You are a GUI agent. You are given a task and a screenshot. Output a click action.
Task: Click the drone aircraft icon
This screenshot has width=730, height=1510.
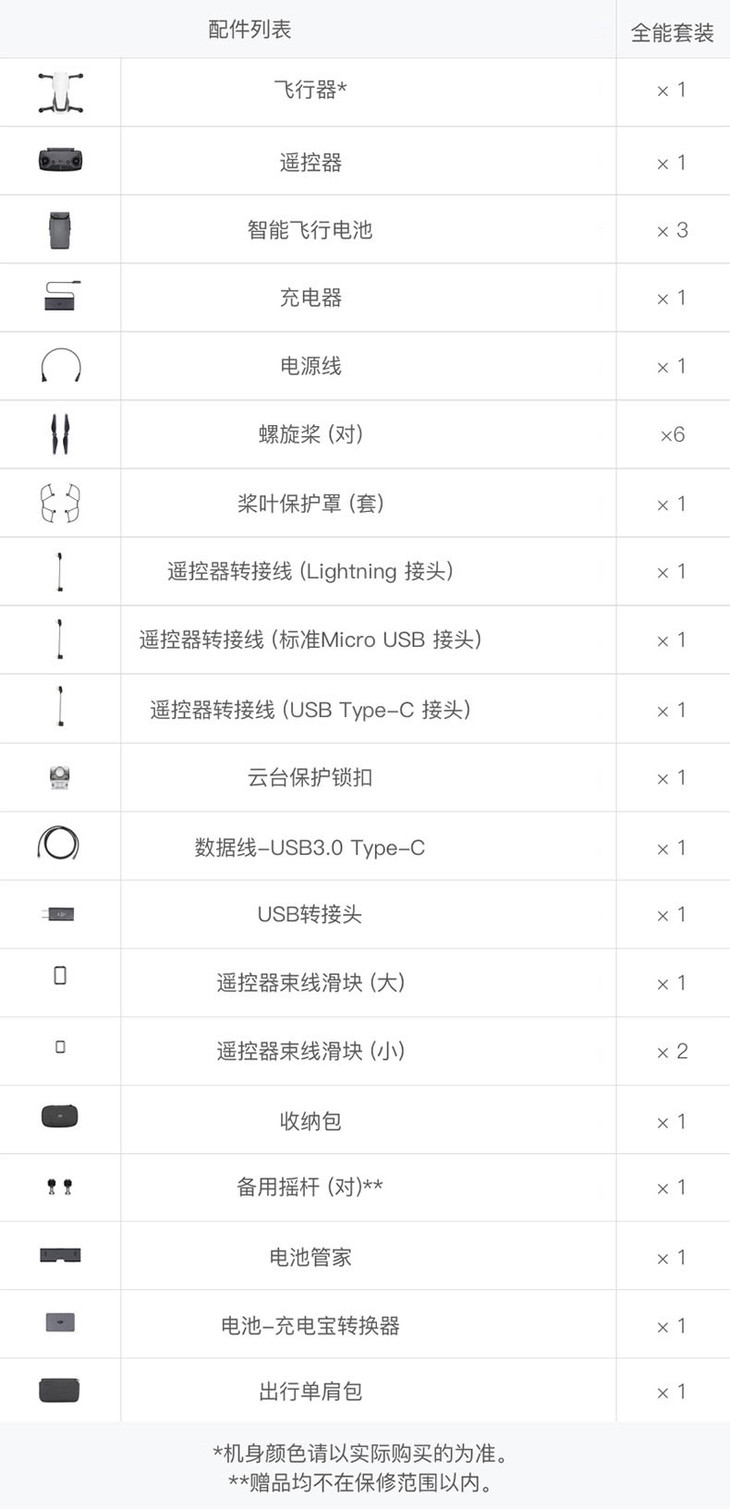(60, 91)
